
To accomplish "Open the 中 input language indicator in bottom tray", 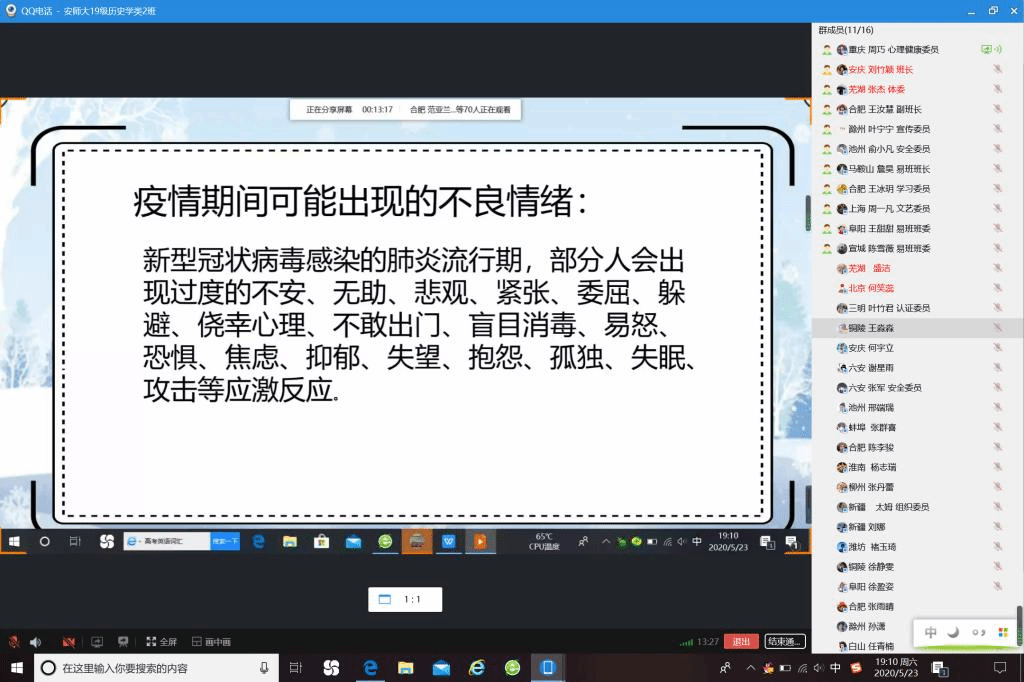I will tap(835, 668).
